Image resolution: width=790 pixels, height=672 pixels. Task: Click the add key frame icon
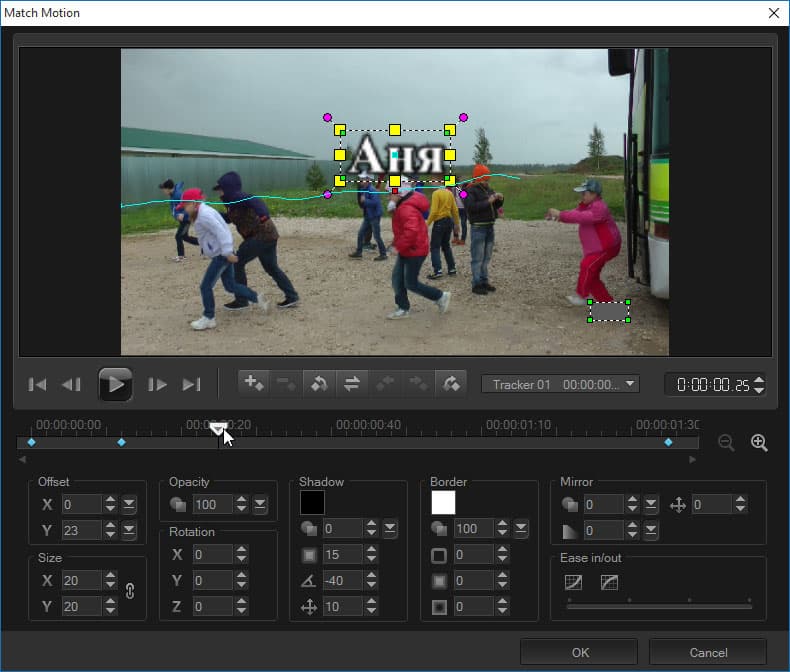click(254, 383)
